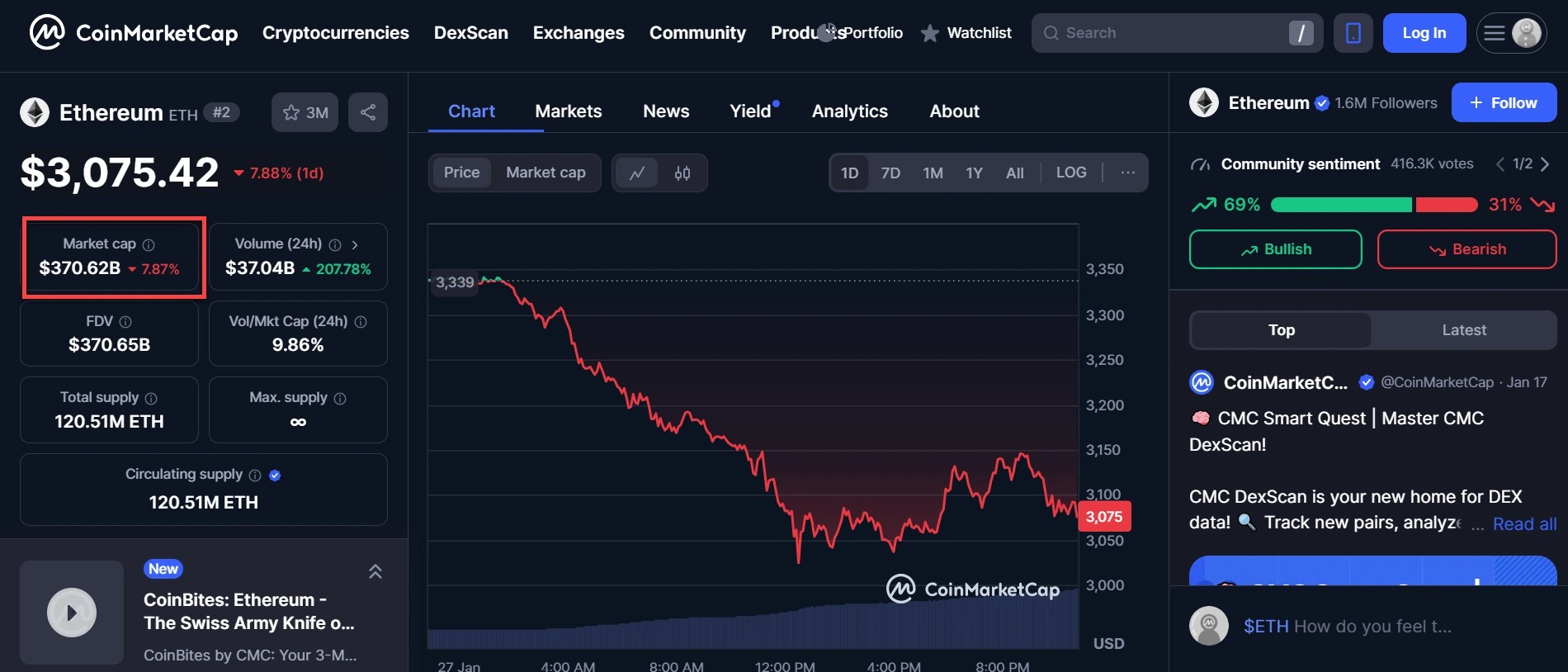Expand Volume (24h) details arrow
The width and height of the screenshot is (1568, 672).
pyautogui.click(x=355, y=245)
